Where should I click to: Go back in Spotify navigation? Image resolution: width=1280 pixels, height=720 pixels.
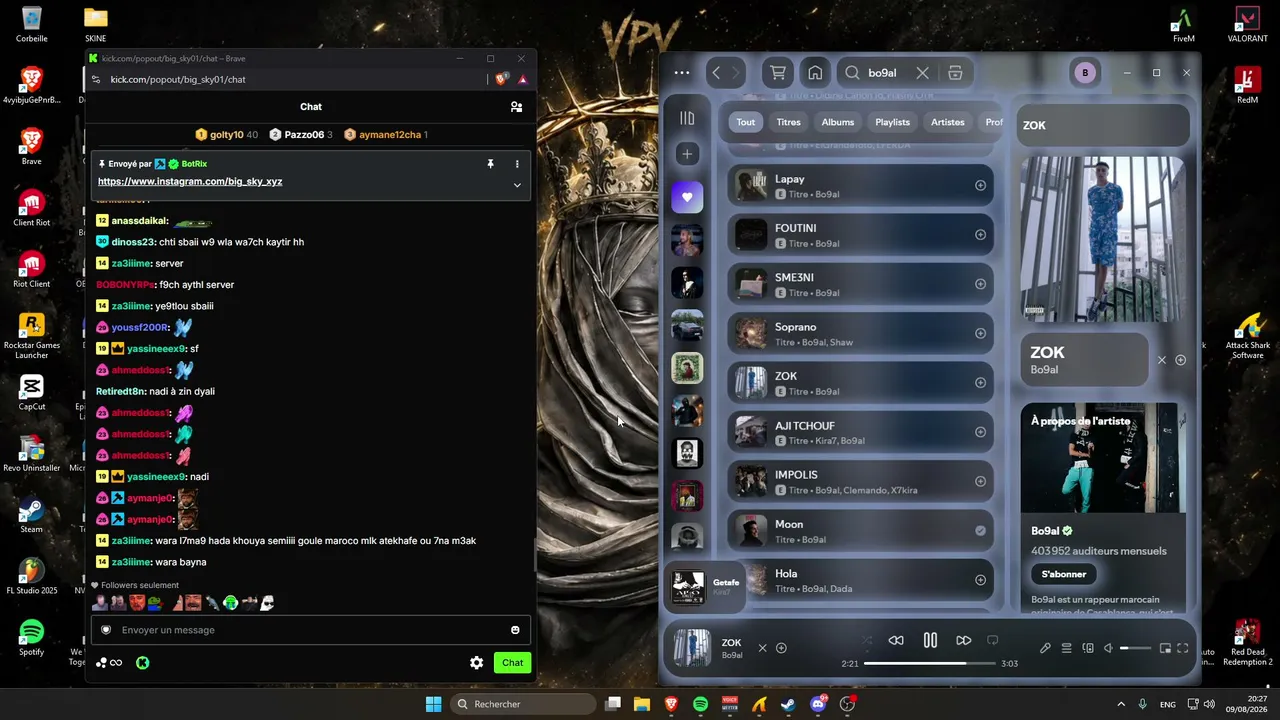(x=716, y=72)
